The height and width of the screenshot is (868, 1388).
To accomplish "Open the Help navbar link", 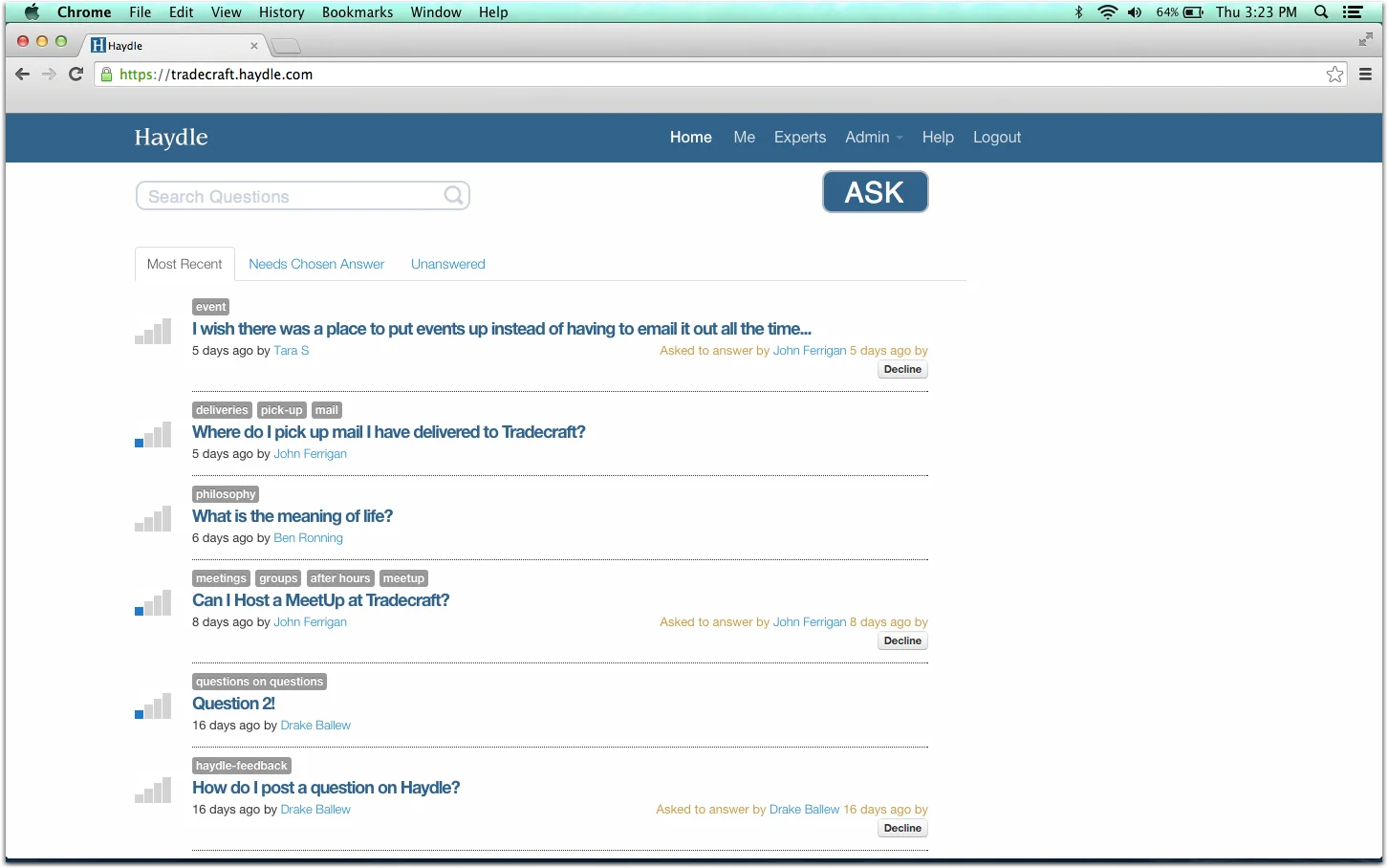I will pyautogui.click(x=938, y=138).
